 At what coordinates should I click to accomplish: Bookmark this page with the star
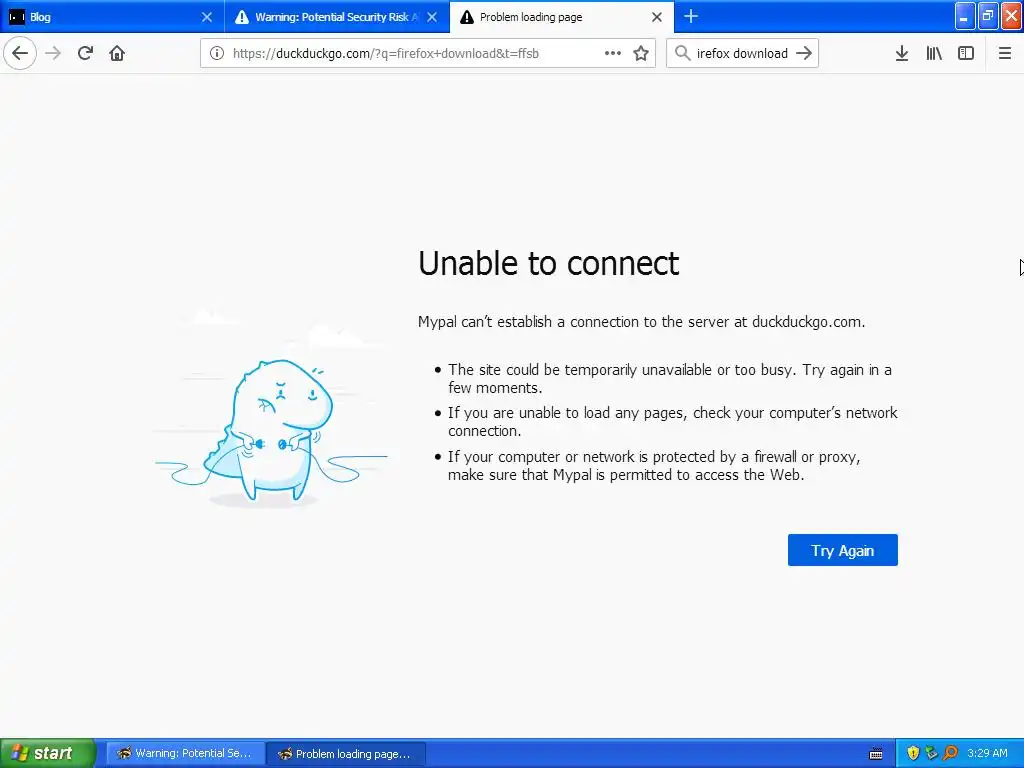click(x=641, y=53)
